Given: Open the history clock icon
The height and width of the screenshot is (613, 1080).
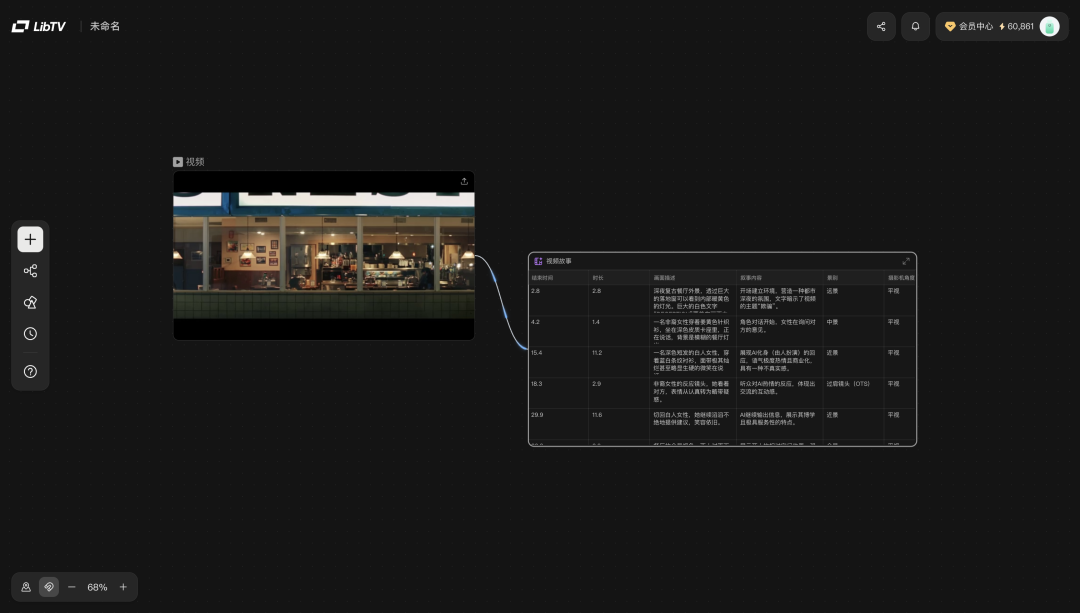Looking at the screenshot, I should [30, 333].
